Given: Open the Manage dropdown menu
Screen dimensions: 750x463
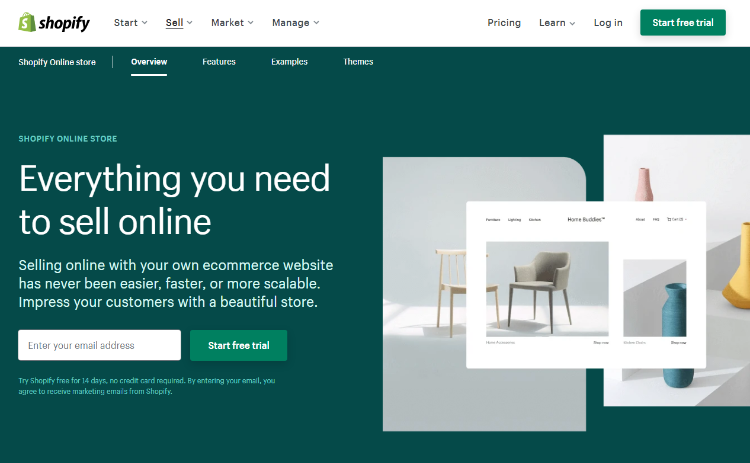Looking at the screenshot, I should coord(295,22).
